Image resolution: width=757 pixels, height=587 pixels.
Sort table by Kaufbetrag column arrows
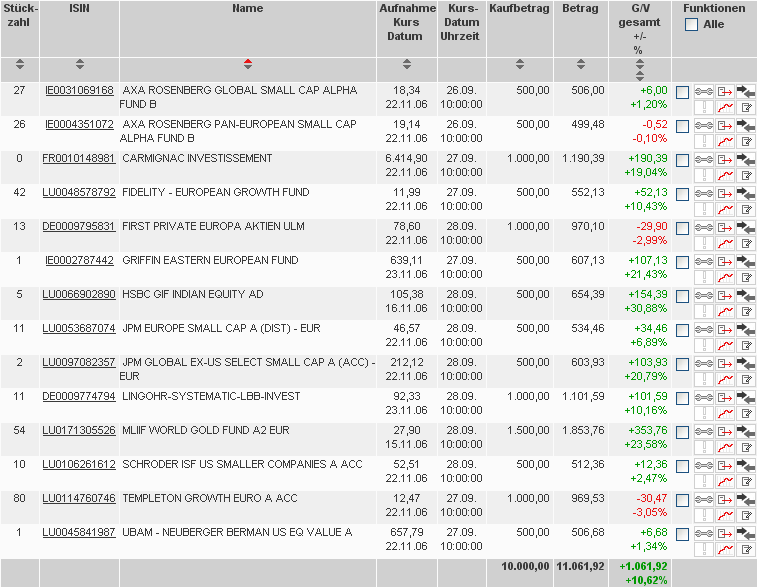pos(519,64)
